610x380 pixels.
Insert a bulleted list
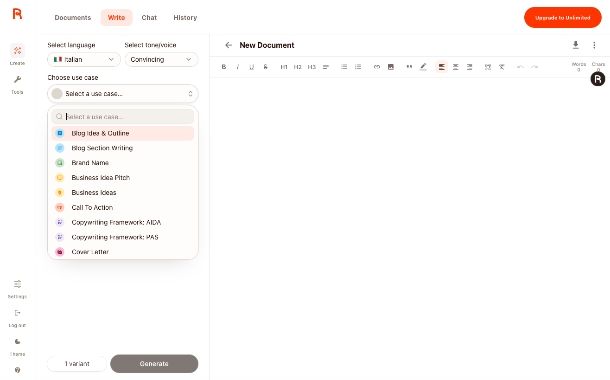tap(344, 67)
